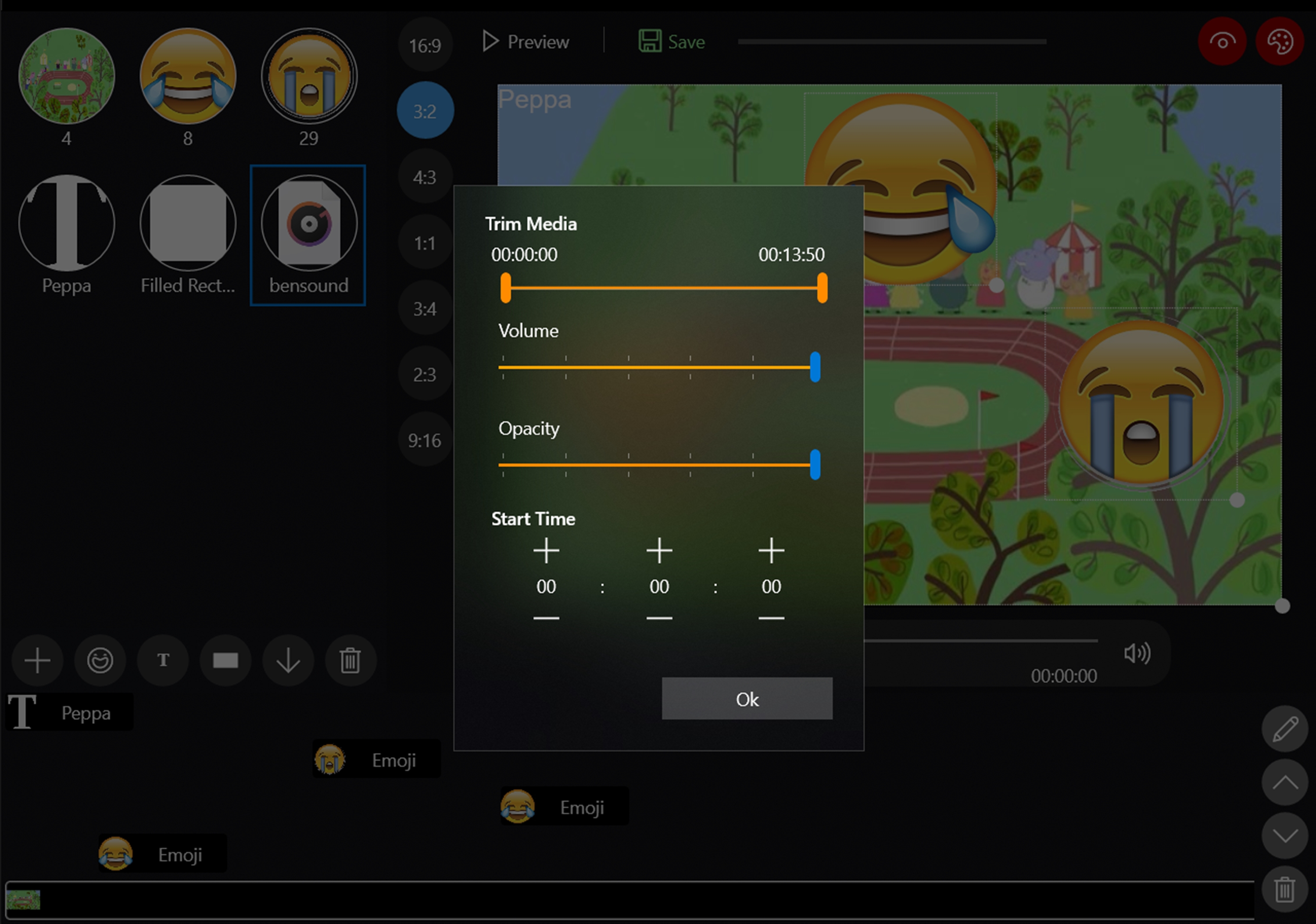
Task: Select the bensound audio thumbnail
Action: pos(309,223)
